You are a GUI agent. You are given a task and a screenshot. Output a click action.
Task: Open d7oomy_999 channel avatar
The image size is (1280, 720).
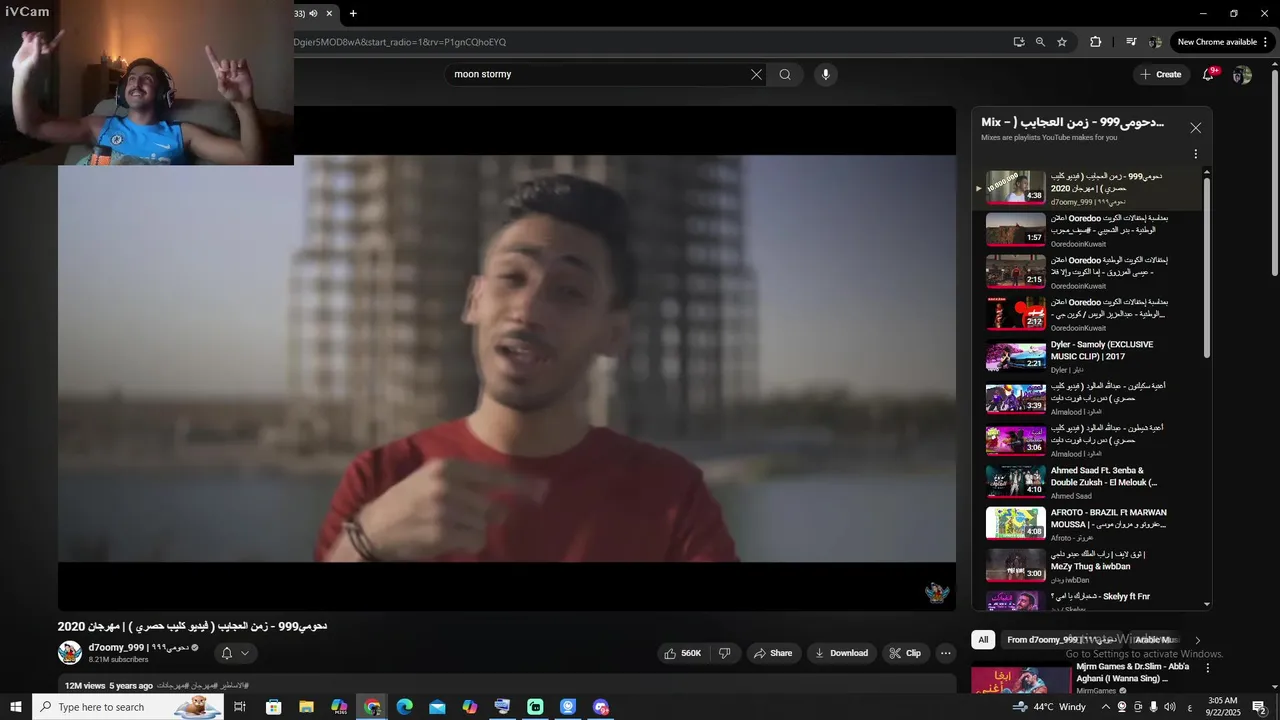click(x=70, y=653)
